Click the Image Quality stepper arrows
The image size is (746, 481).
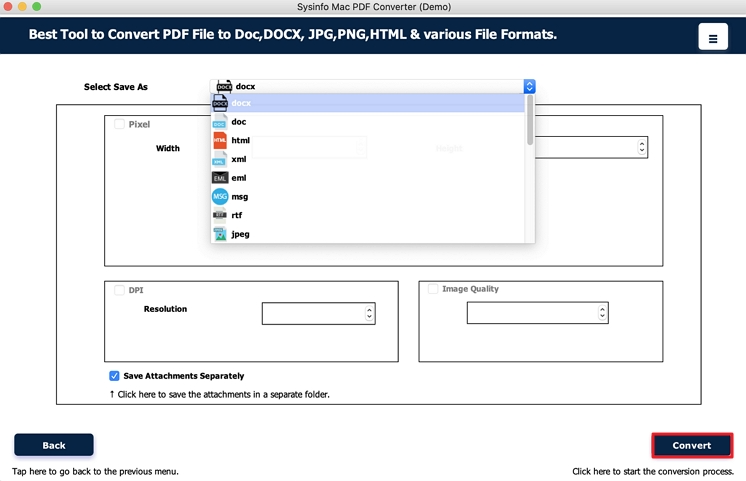pyautogui.click(x=602, y=313)
